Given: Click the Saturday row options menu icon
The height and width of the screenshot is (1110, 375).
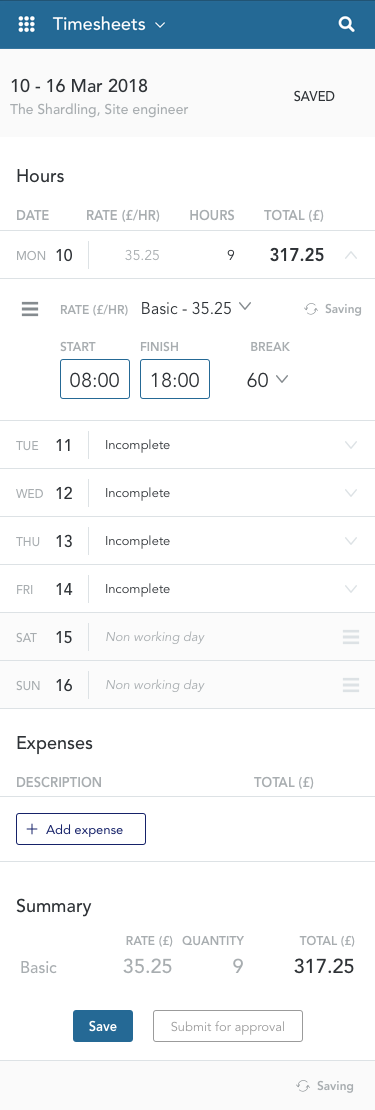Looking at the screenshot, I should click(351, 637).
